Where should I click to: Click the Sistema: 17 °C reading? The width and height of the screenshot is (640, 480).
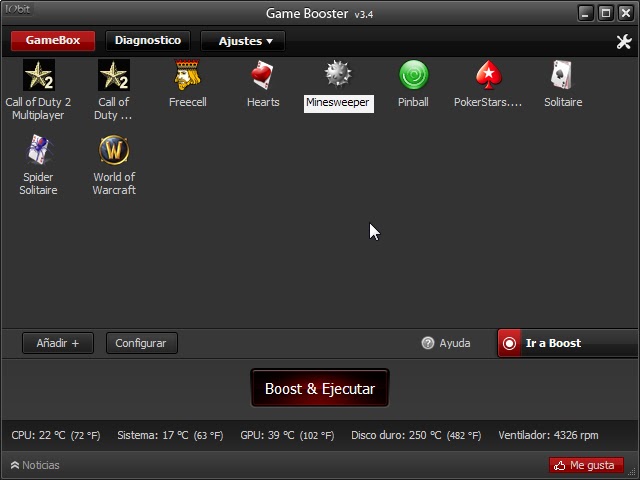click(x=170, y=436)
